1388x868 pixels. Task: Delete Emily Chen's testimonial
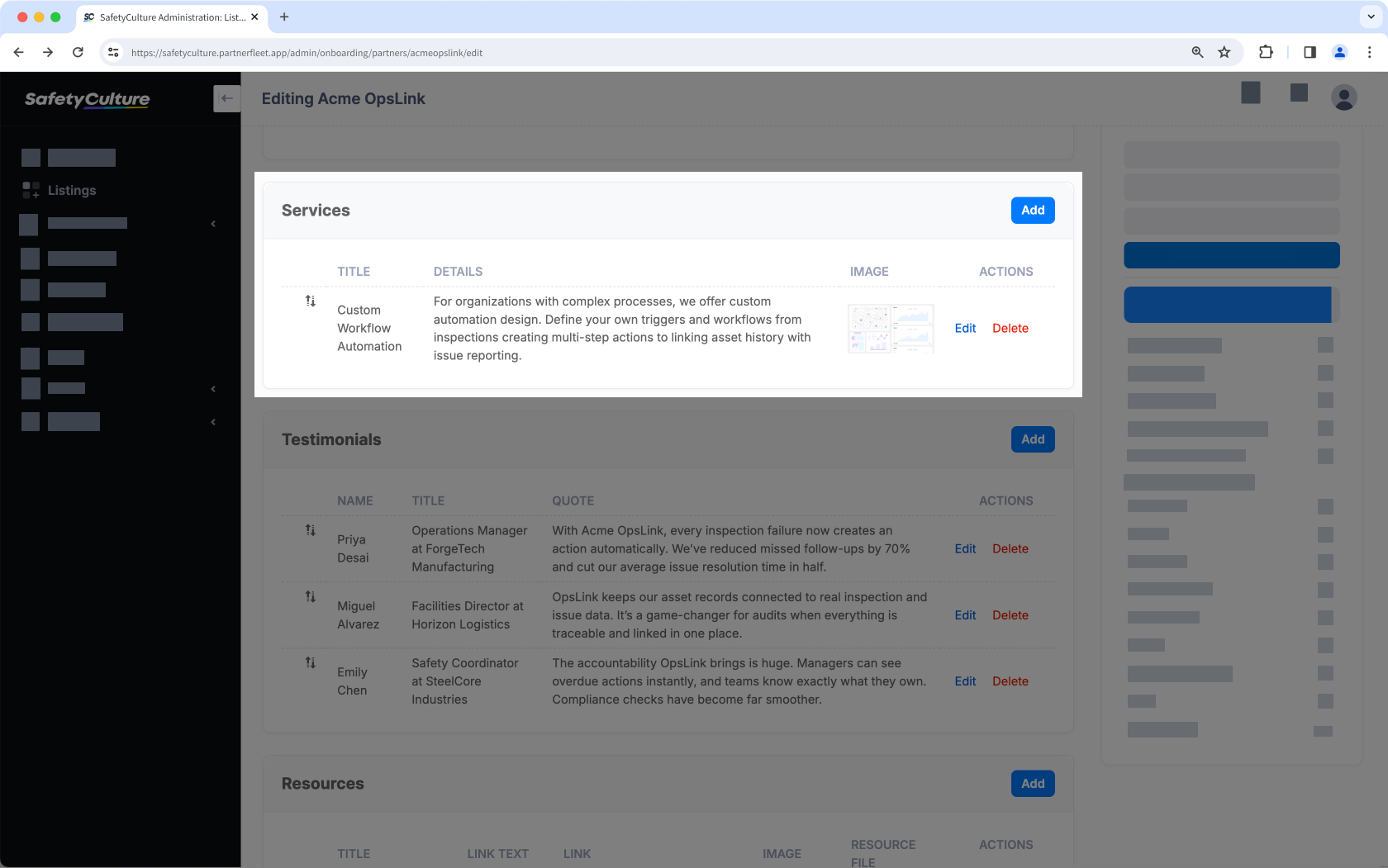click(1010, 681)
